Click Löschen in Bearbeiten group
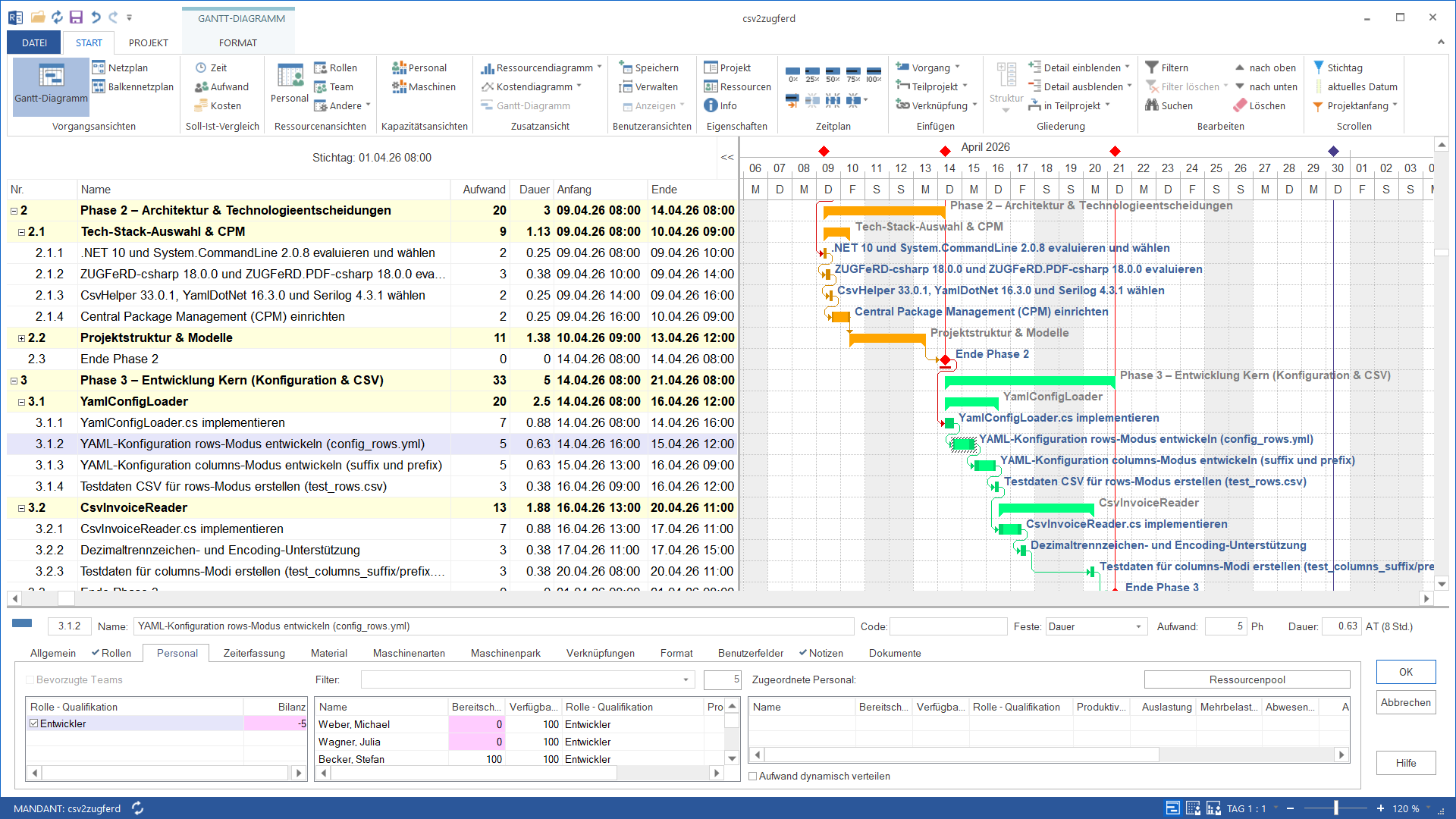The image size is (1456, 819). pyautogui.click(x=1260, y=105)
